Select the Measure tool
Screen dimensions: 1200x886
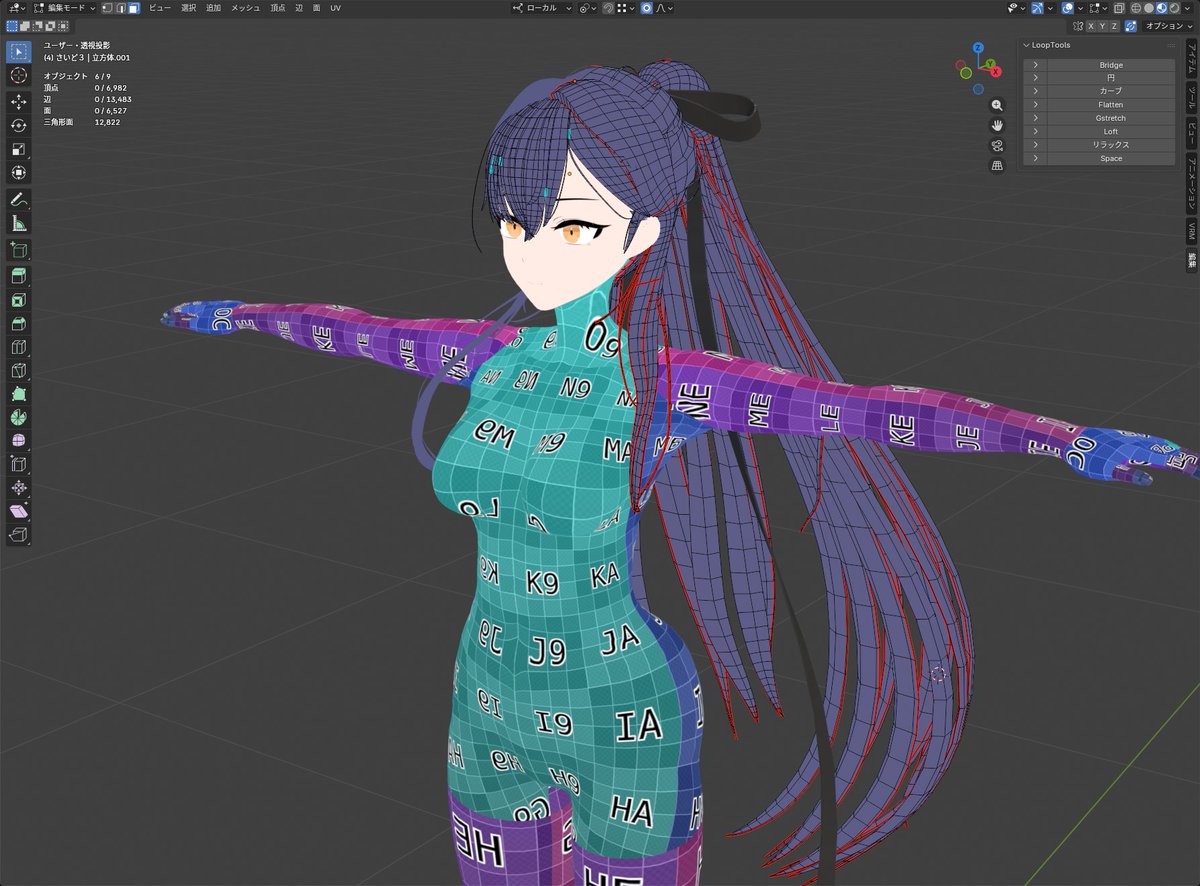pyautogui.click(x=18, y=225)
